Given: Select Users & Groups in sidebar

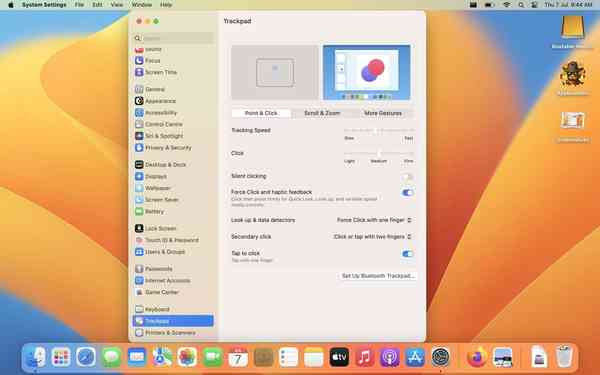Looking at the screenshot, I should [173, 252].
